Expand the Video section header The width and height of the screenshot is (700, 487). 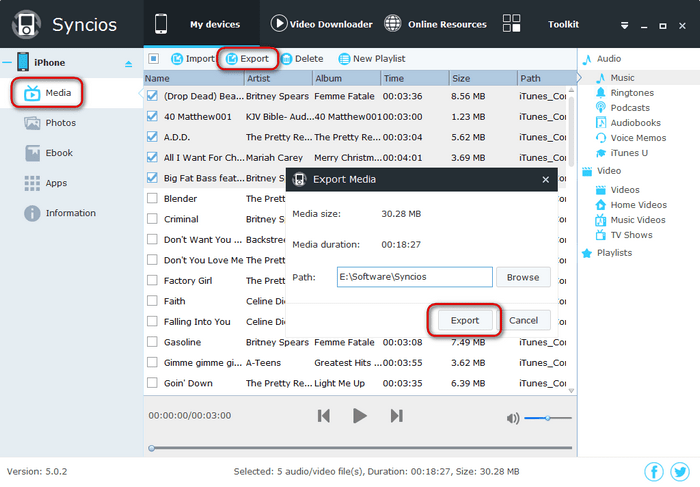tap(601, 171)
